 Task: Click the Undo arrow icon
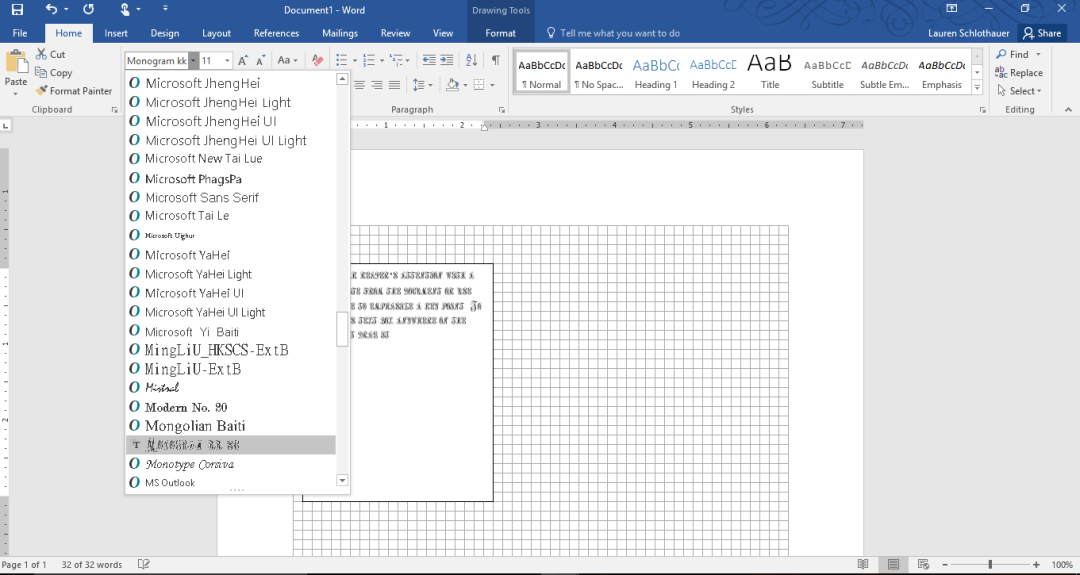[52, 10]
